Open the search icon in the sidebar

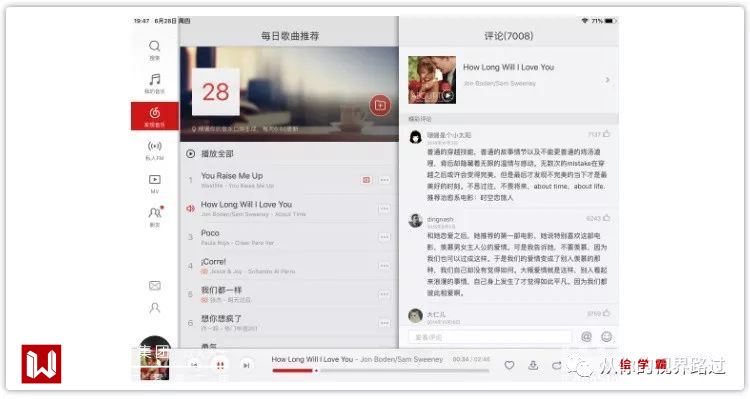154,46
